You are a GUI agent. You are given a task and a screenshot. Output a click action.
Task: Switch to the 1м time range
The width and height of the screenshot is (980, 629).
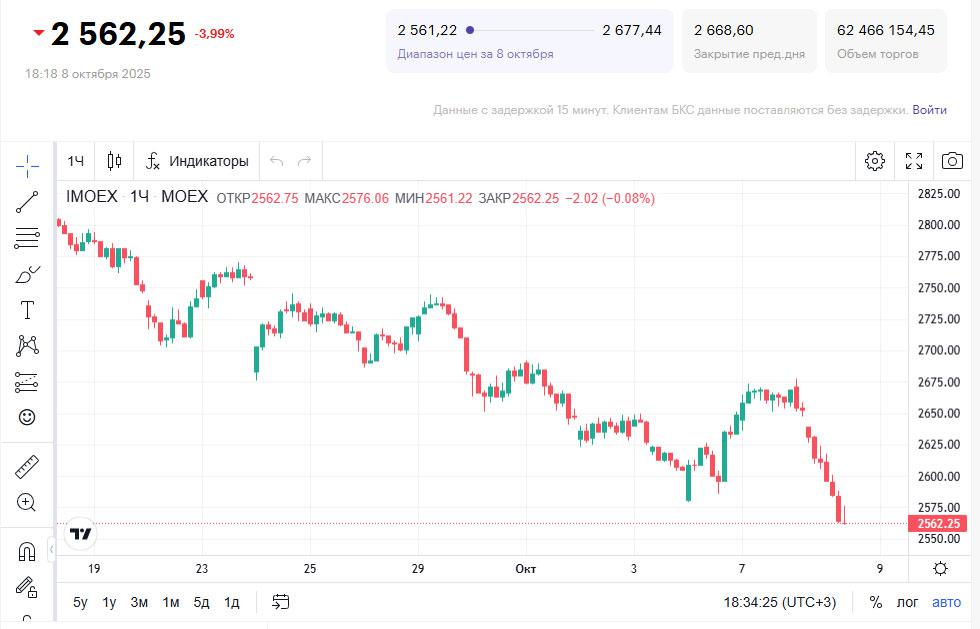(x=171, y=602)
